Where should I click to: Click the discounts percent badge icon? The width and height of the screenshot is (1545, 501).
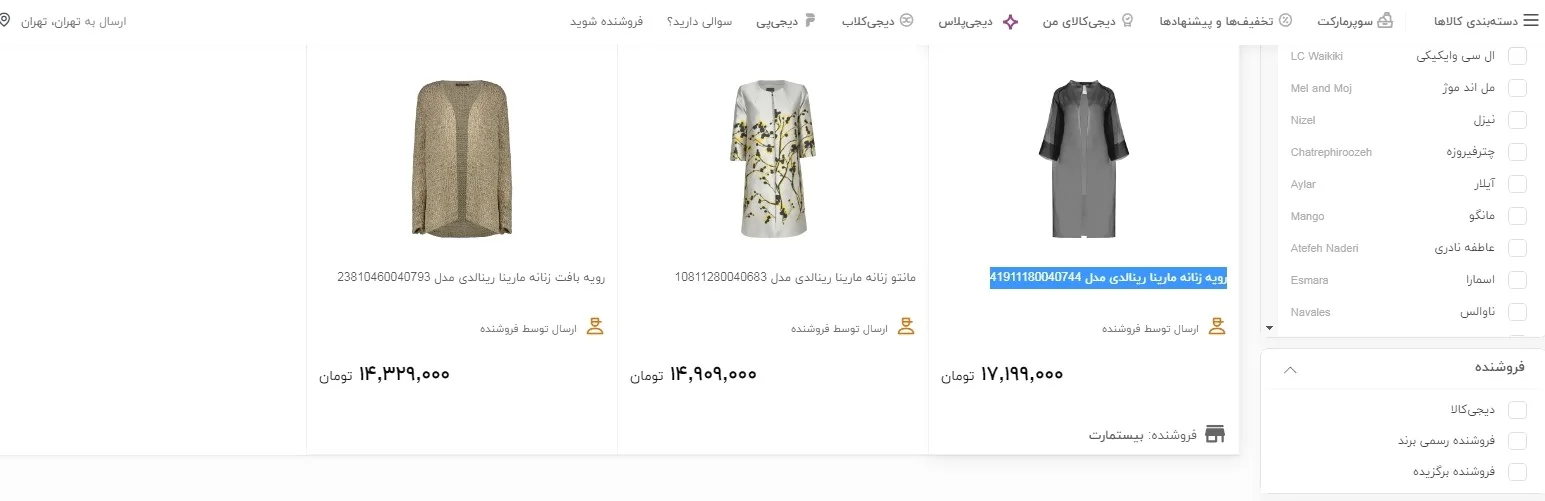coord(1286,20)
